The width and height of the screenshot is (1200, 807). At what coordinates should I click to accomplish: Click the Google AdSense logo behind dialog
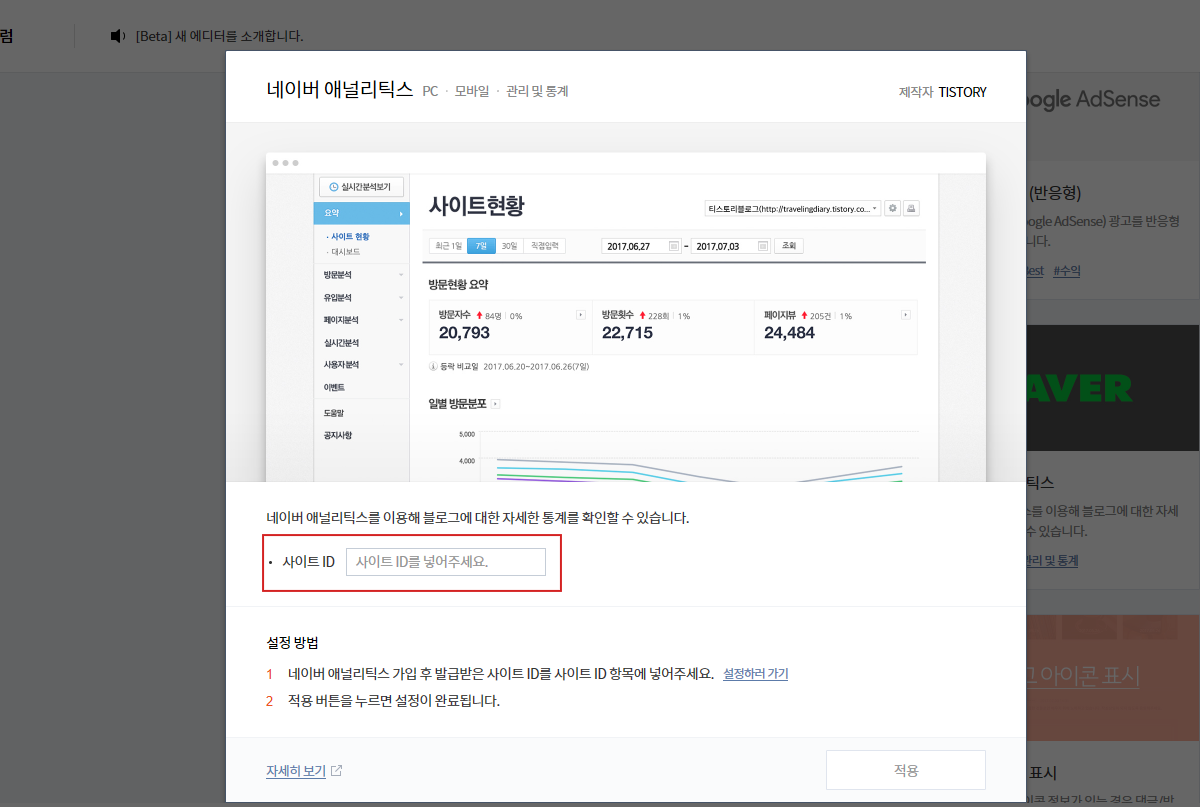pyautogui.click(x=1093, y=99)
